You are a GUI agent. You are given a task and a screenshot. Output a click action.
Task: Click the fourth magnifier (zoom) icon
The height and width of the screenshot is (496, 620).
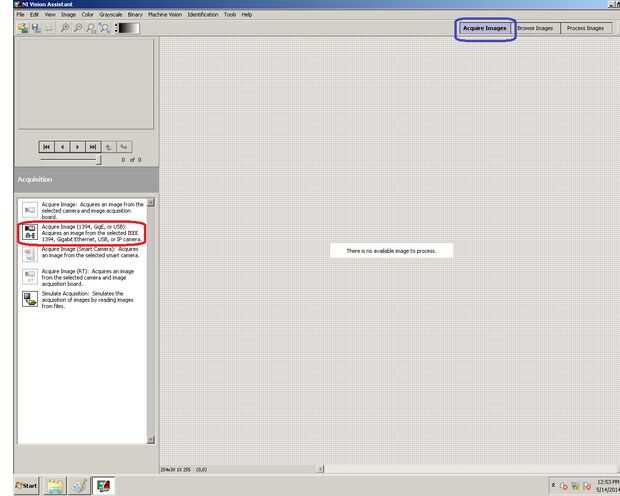click(104, 28)
